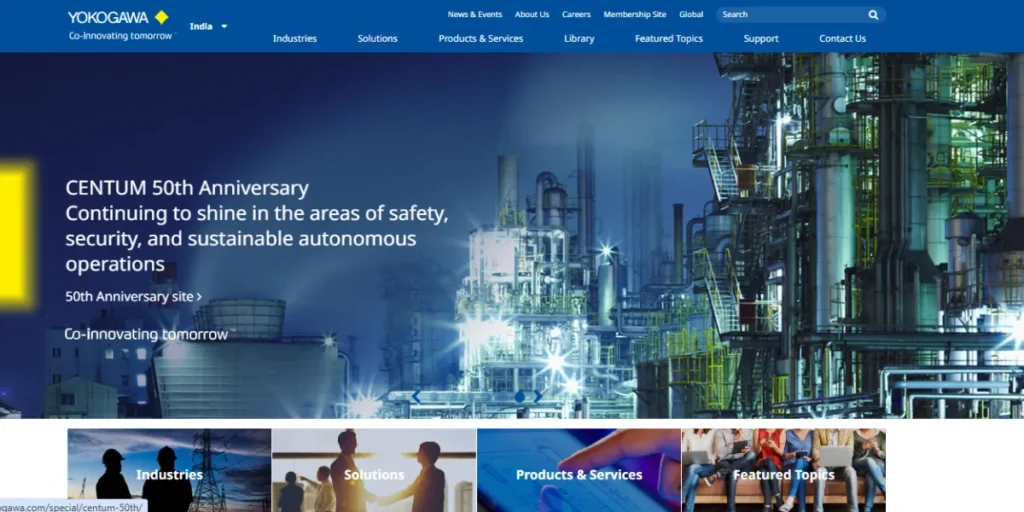Open the Featured Topics thumbnail card

tap(784, 470)
